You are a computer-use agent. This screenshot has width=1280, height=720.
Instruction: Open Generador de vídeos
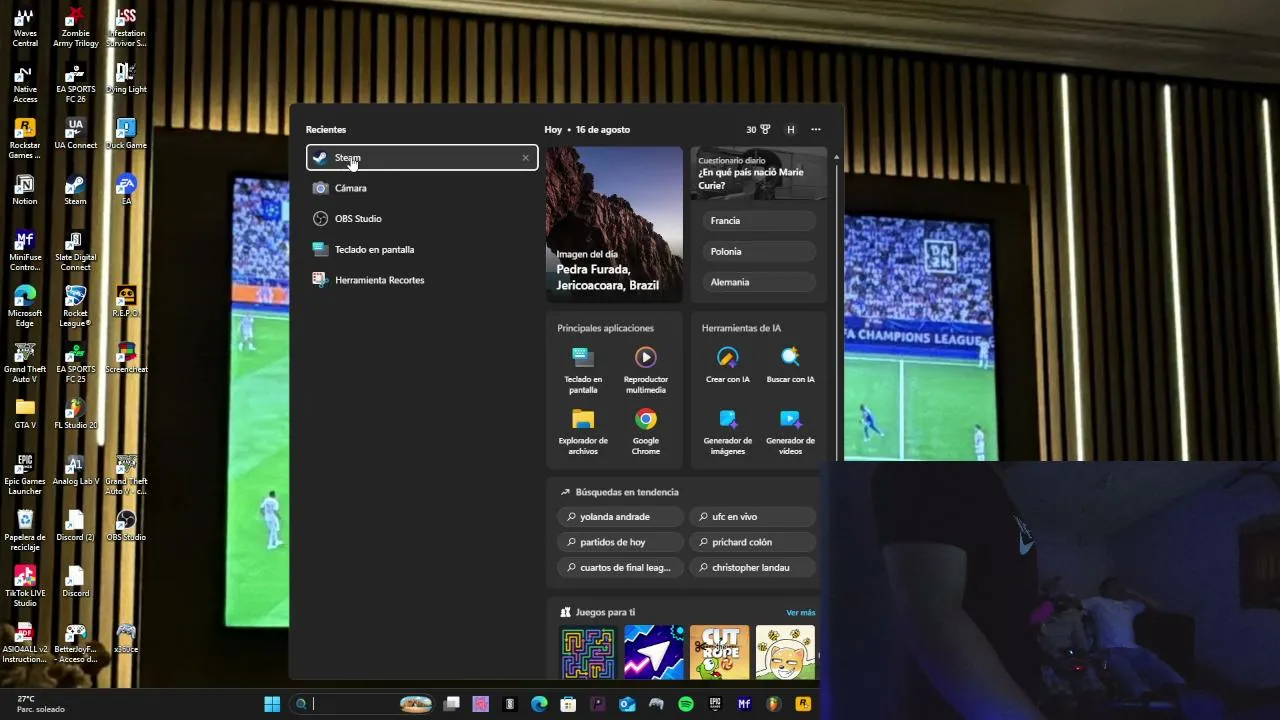(790, 432)
